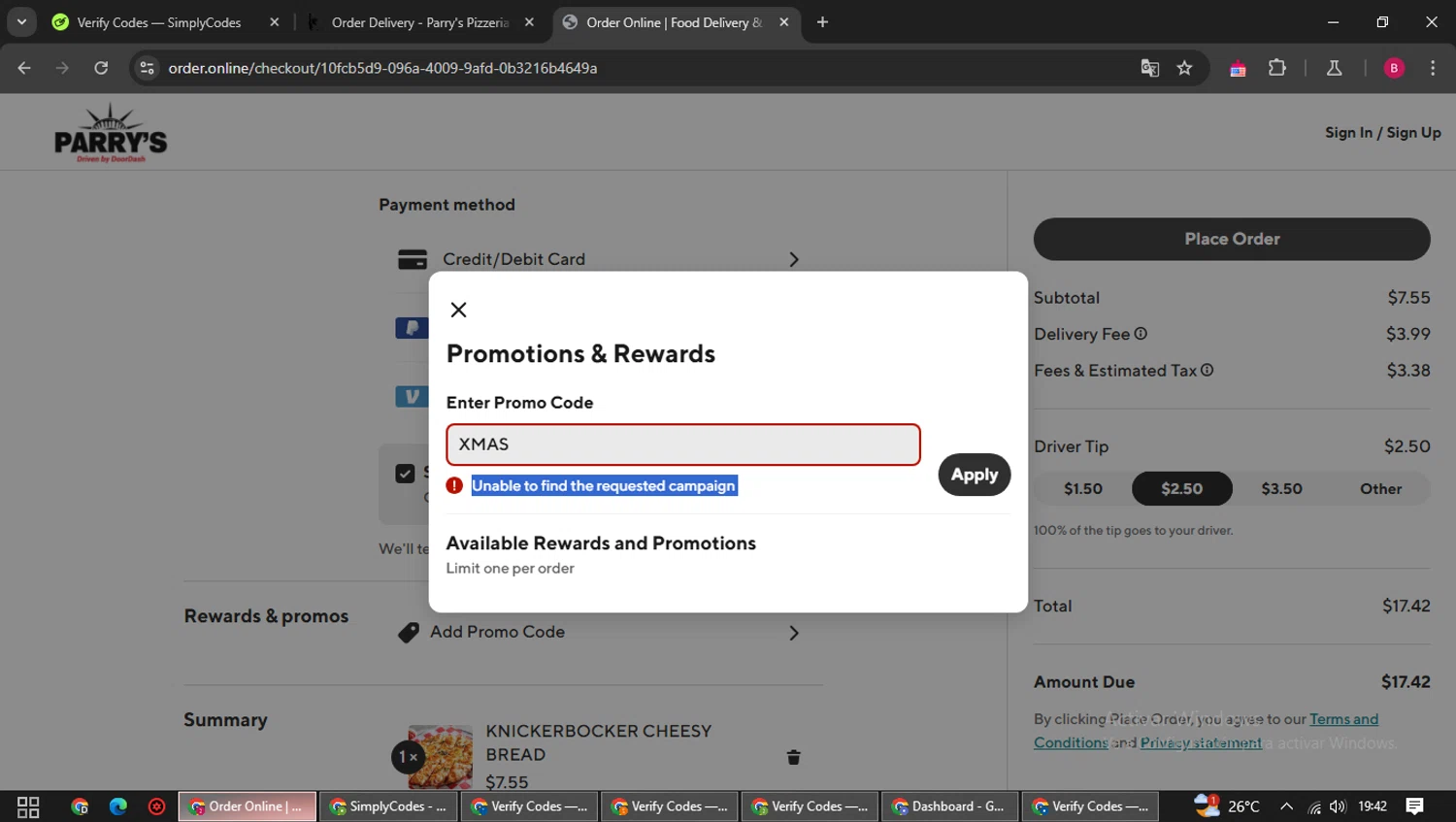The image size is (1456, 822).
Task: Bookmark this page with the star icon
Action: click(x=1184, y=68)
